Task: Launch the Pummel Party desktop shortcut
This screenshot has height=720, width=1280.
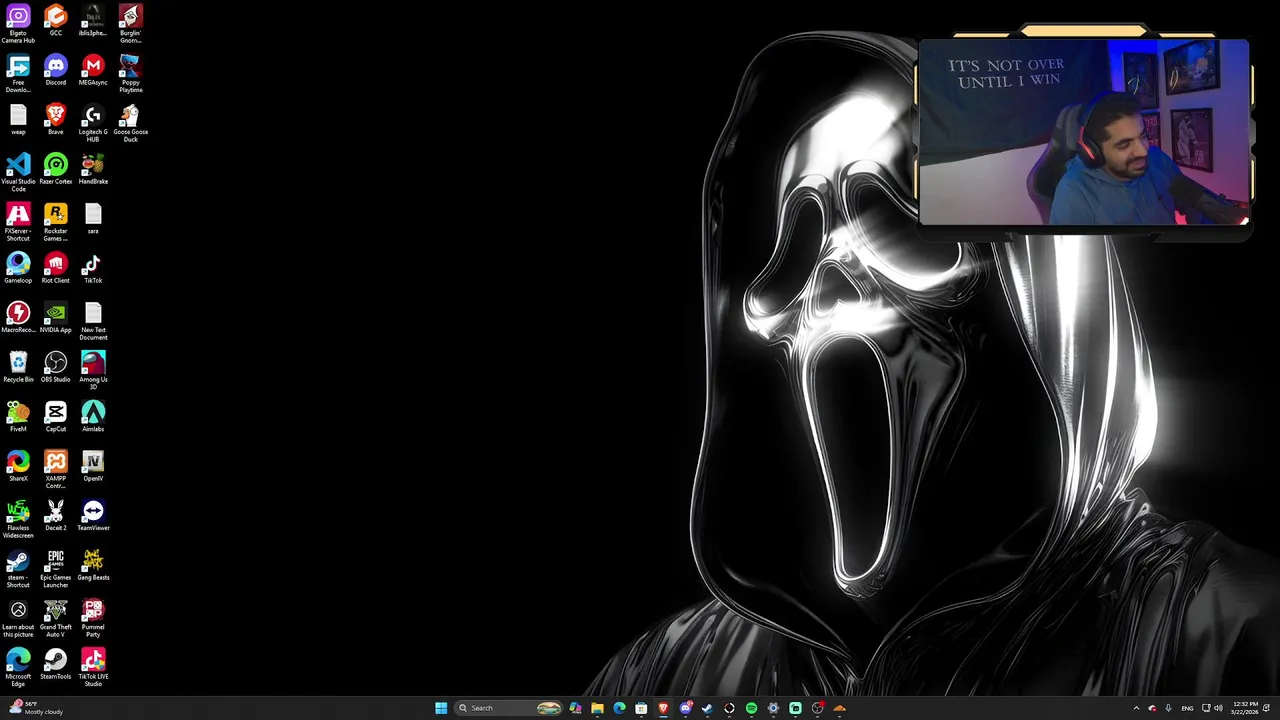Action: 93,619
